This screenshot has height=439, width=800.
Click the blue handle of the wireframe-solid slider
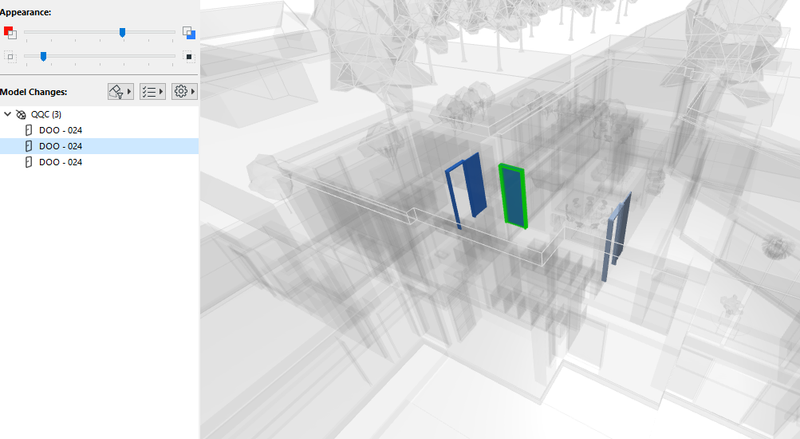point(43,57)
